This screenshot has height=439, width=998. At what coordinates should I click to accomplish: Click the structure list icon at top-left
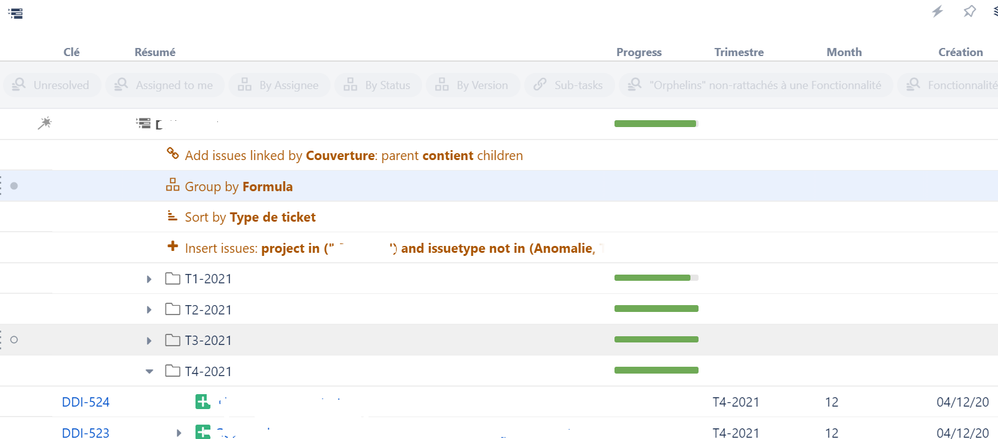point(16,12)
